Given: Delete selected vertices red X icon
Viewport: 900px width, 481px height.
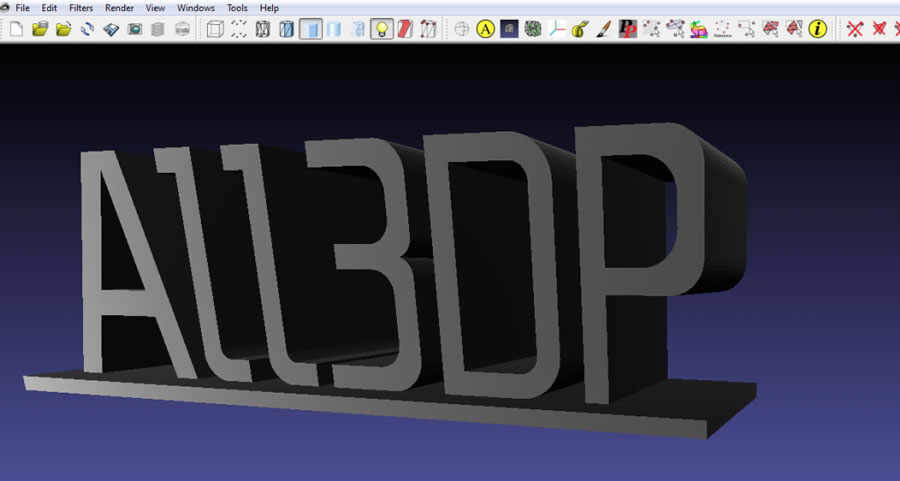Looking at the screenshot, I should pos(855,29).
